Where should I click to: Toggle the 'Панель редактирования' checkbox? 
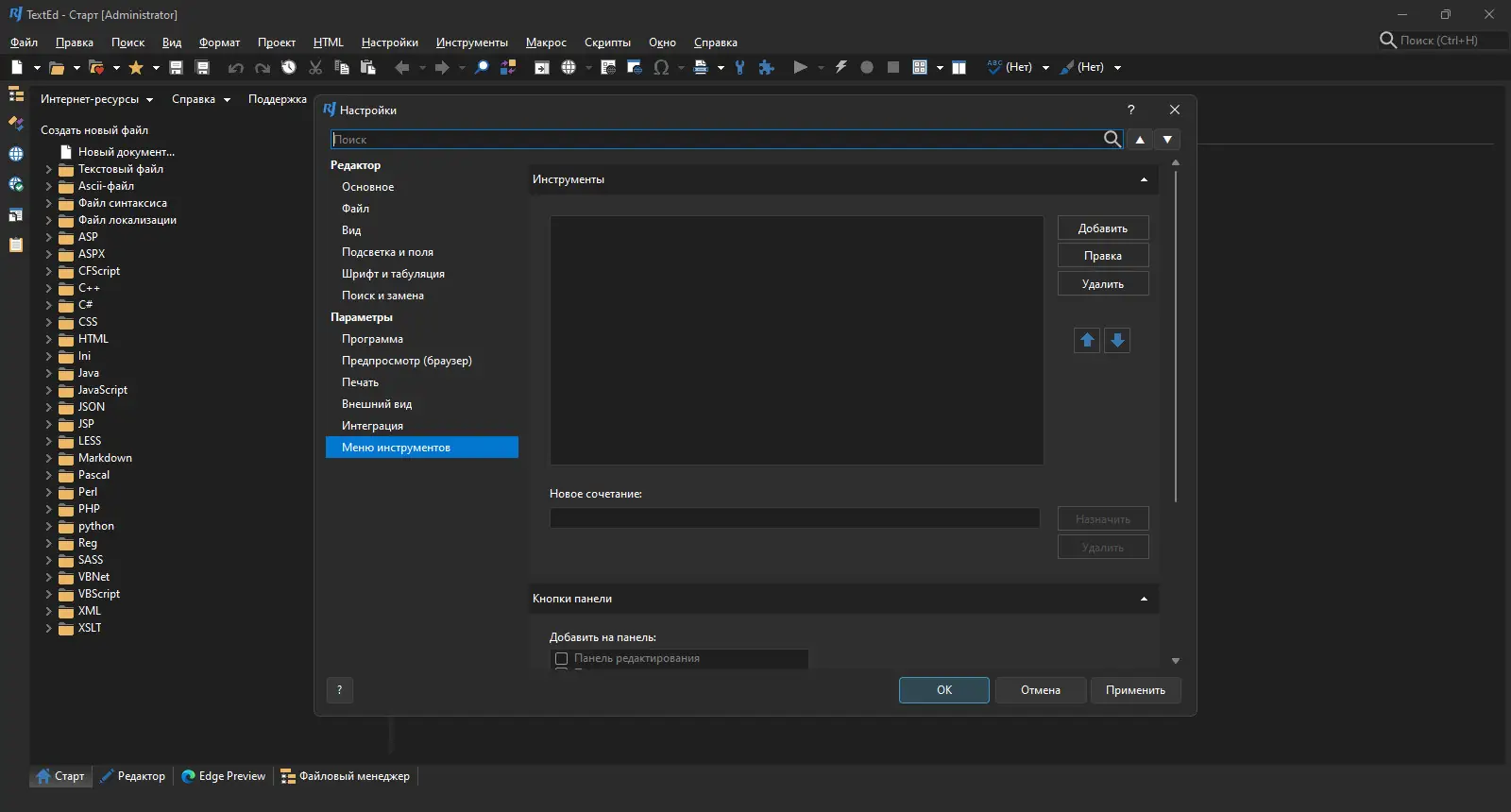[x=562, y=659]
